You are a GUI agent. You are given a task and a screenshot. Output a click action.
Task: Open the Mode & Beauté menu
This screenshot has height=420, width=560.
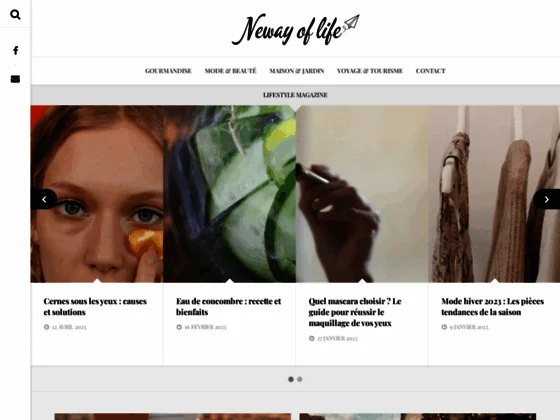coord(230,71)
